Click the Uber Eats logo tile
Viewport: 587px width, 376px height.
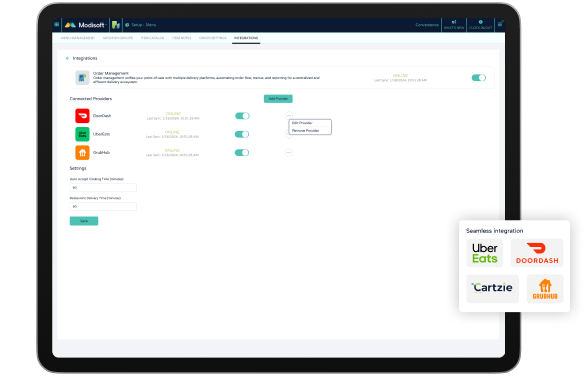(484, 254)
